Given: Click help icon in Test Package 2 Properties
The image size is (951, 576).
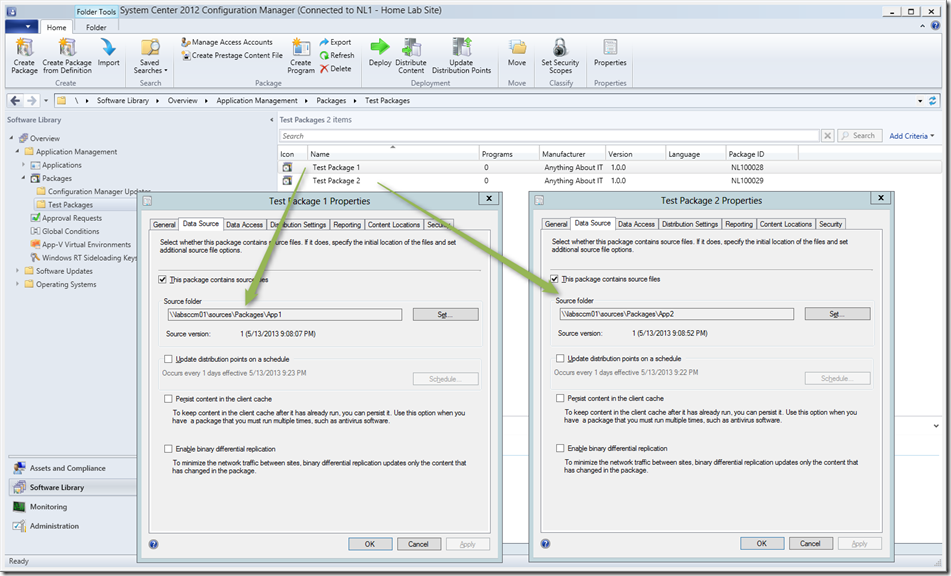Looking at the screenshot, I should click(545, 543).
